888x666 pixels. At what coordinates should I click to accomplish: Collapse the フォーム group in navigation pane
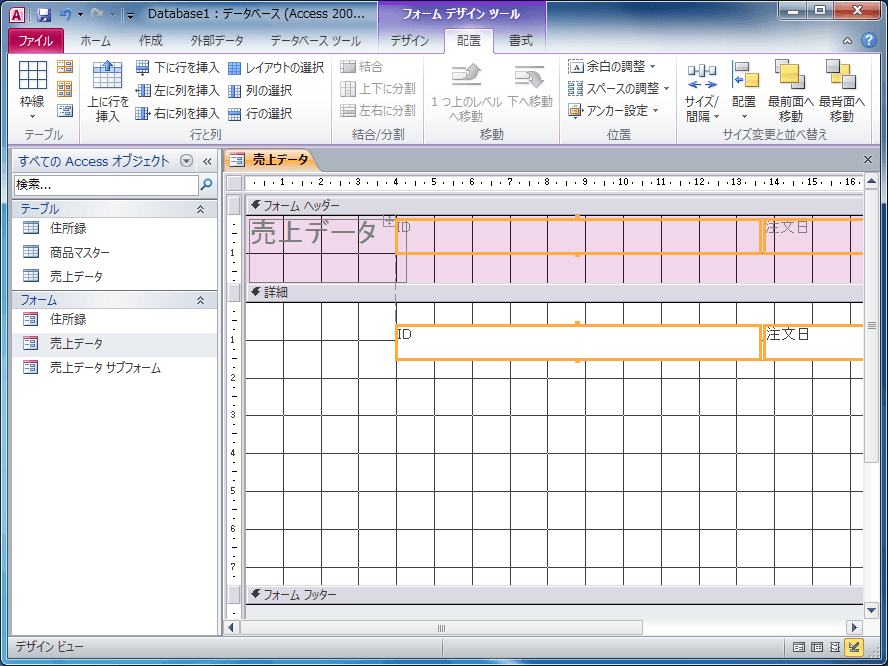coord(200,300)
